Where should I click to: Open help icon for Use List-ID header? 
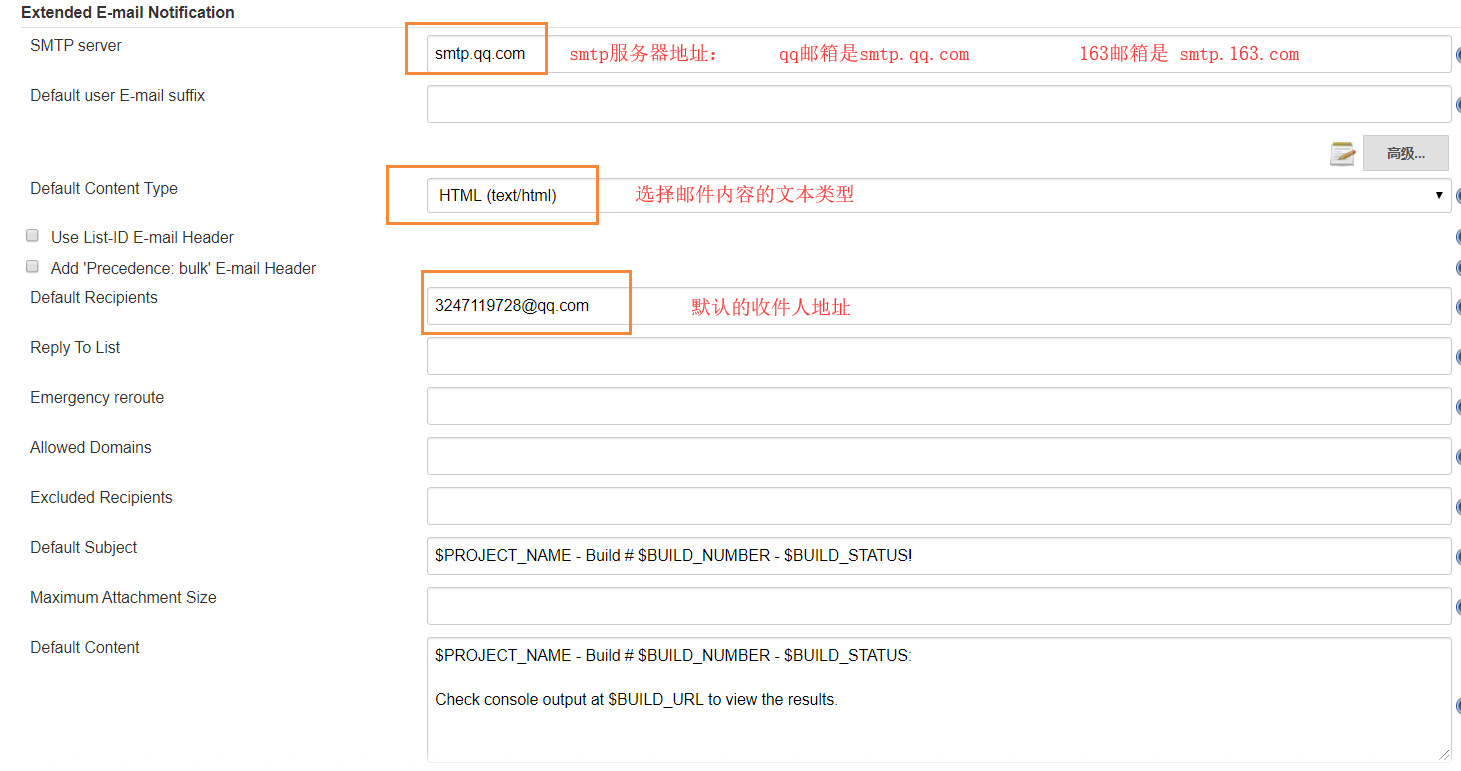click(x=1457, y=238)
